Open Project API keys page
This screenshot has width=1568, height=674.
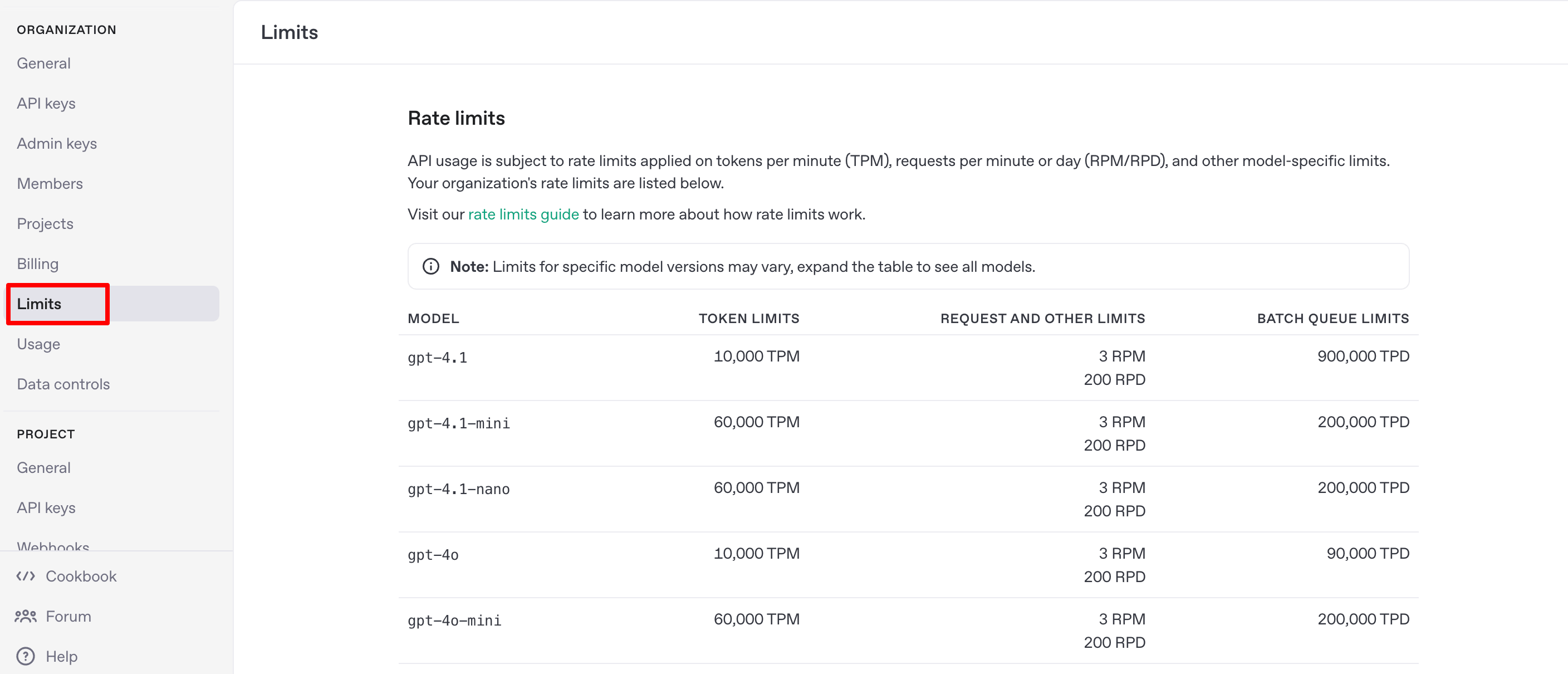46,508
